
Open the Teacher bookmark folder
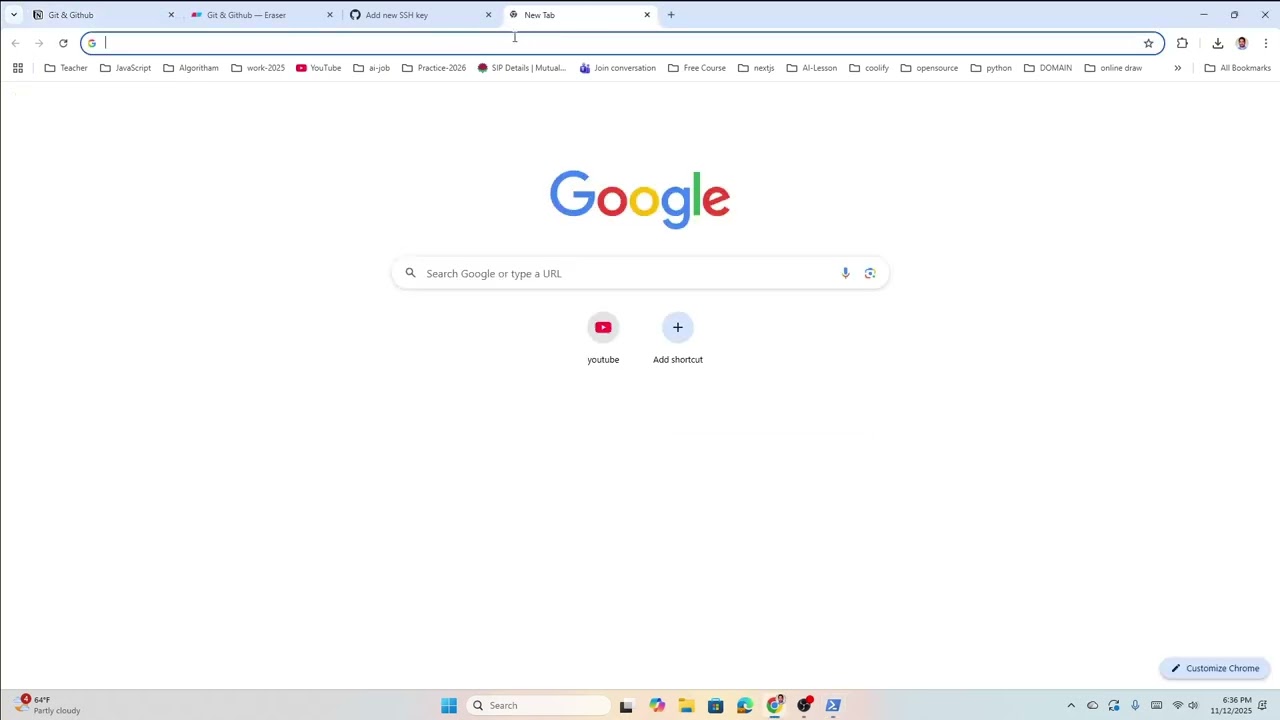[66, 68]
